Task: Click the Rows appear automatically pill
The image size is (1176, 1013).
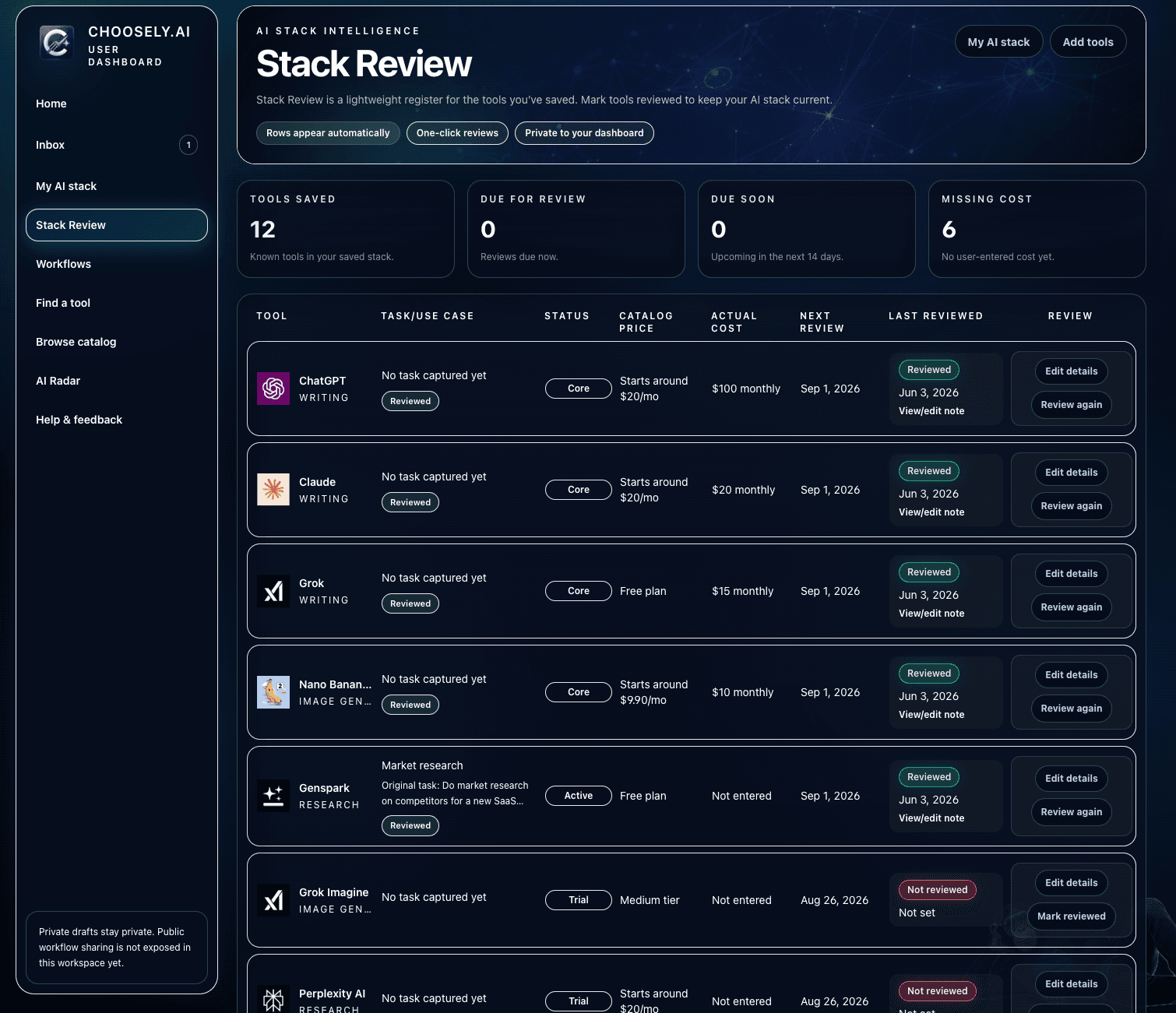Action: coord(328,133)
